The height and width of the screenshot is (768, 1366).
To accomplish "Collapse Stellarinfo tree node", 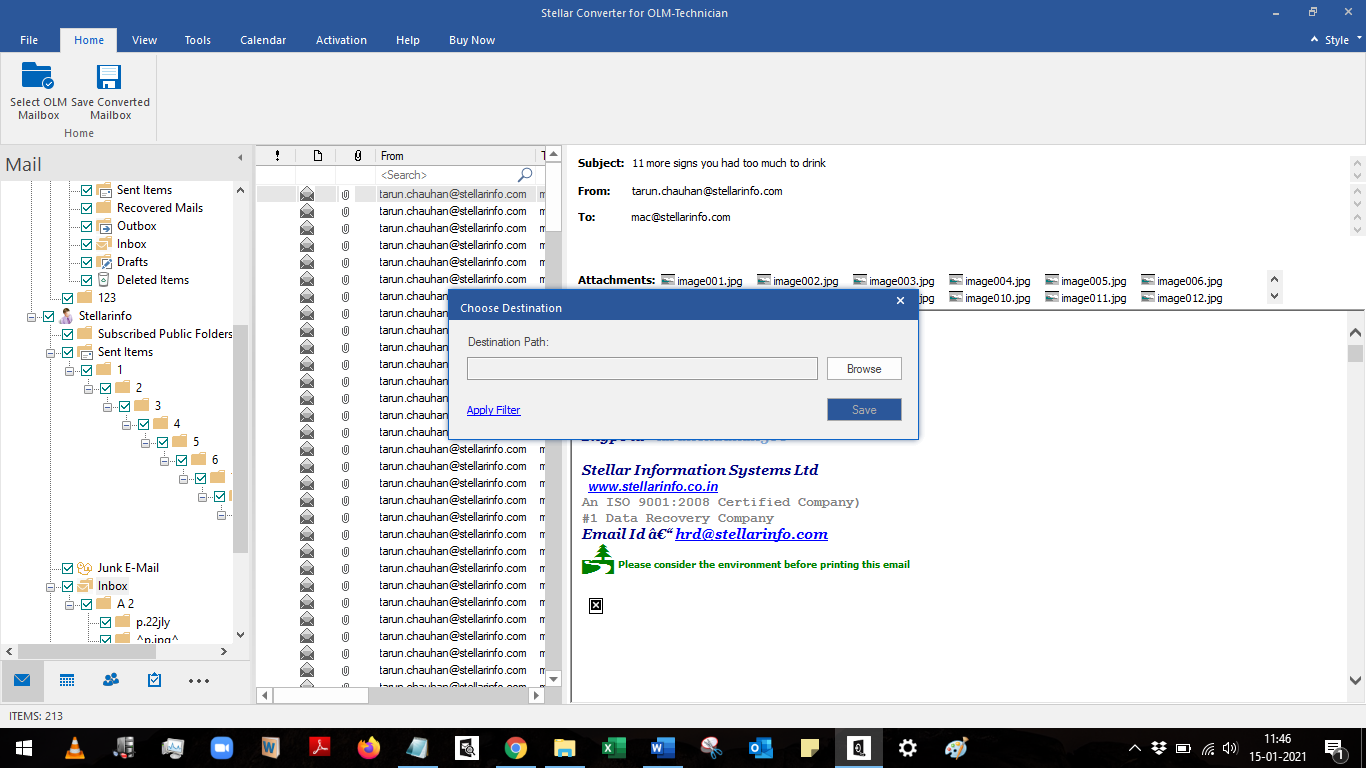I will [x=32, y=316].
